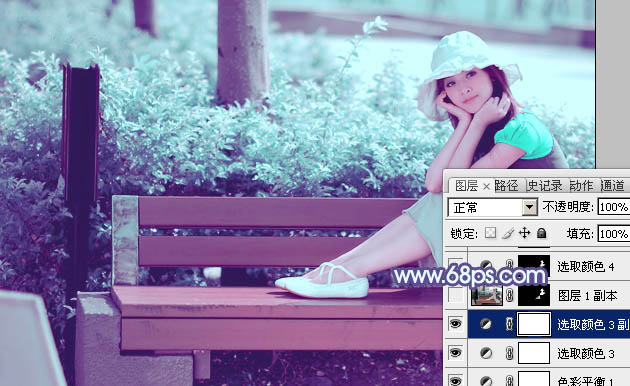Click the lock image pixels brush icon
This screenshot has height=386, width=630.
(x=508, y=233)
